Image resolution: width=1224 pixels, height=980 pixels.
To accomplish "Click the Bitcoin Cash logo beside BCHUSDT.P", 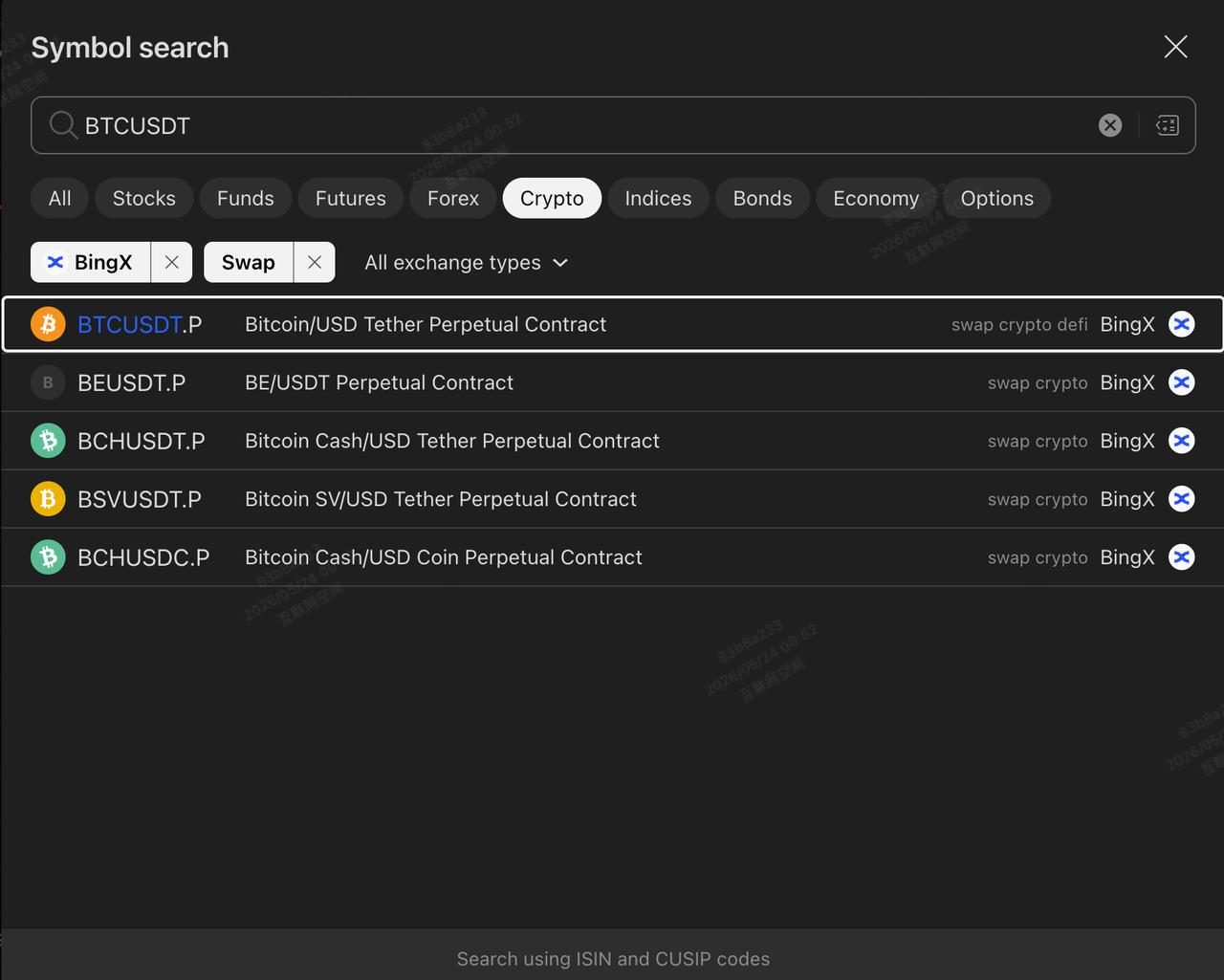I will click(48, 441).
